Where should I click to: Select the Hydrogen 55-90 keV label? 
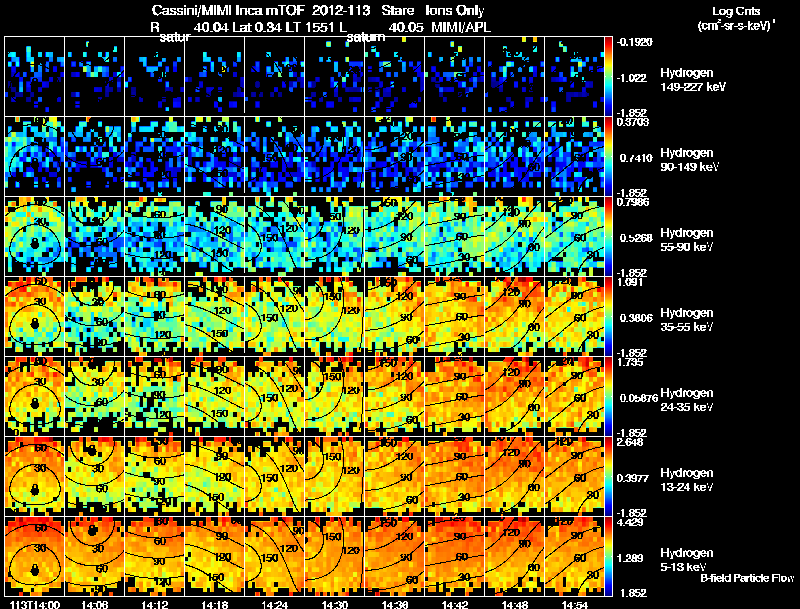coord(687,240)
